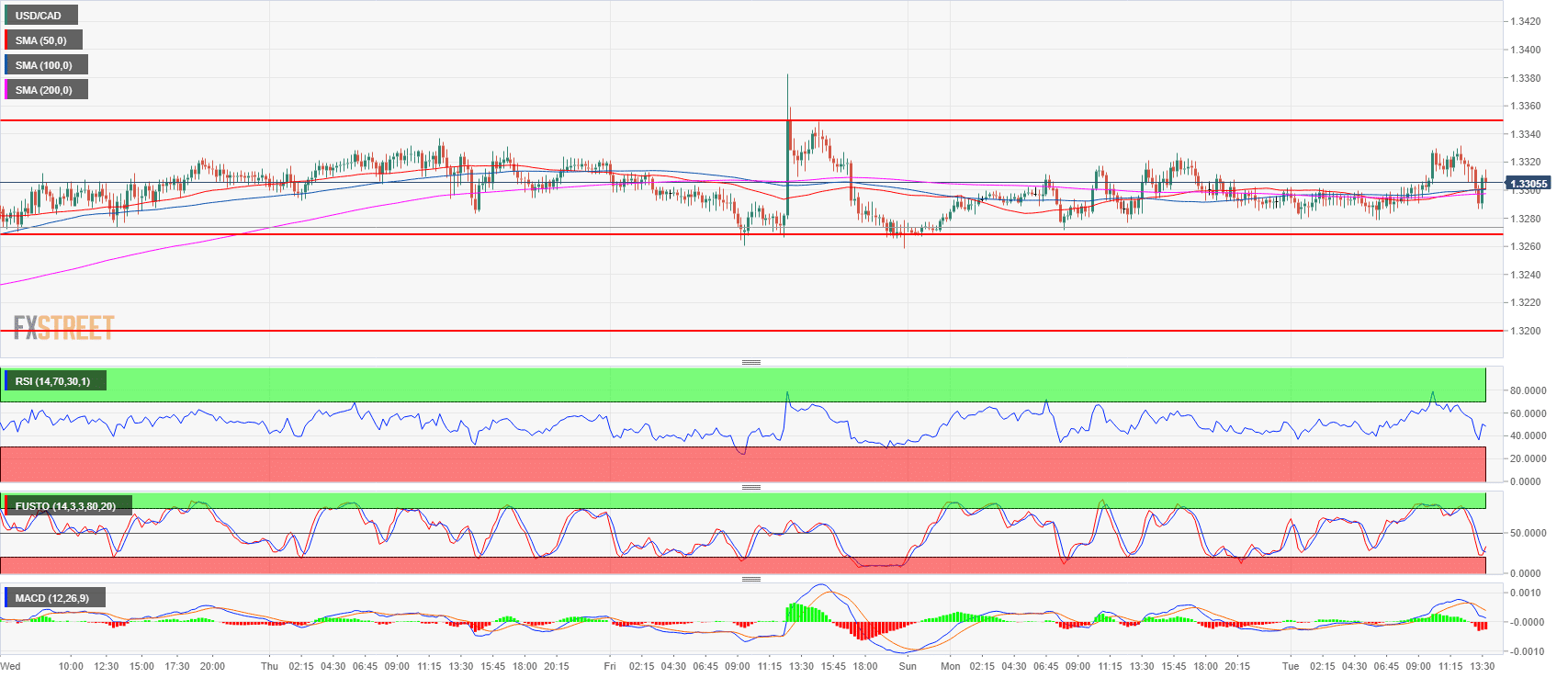The image size is (1568, 678).
Task: Click the Mon label on time axis
Action: [951, 666]
